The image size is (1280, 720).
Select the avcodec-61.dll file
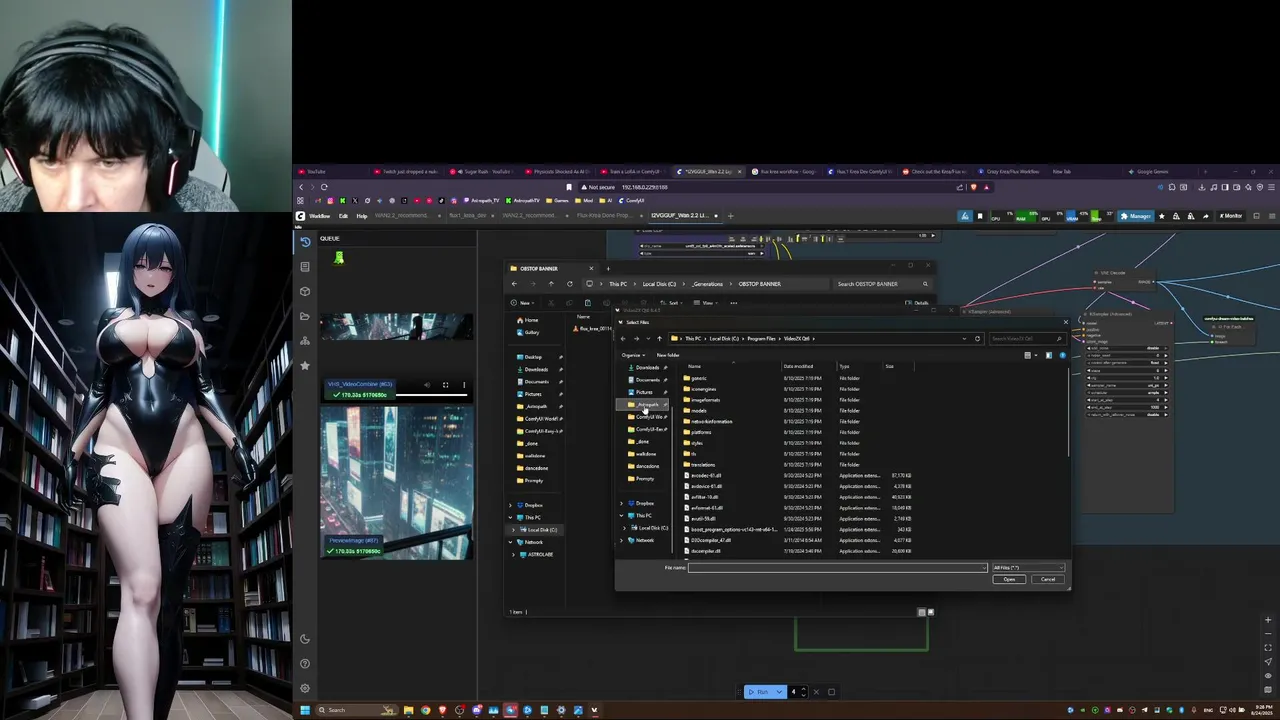coord(706,476)
